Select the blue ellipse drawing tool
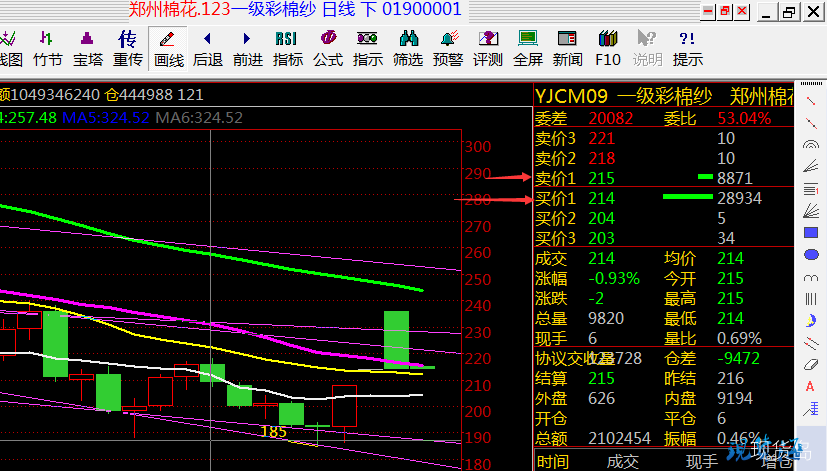Image resolution: width=827 pixels, height=471 pixels. pos(811,254)
